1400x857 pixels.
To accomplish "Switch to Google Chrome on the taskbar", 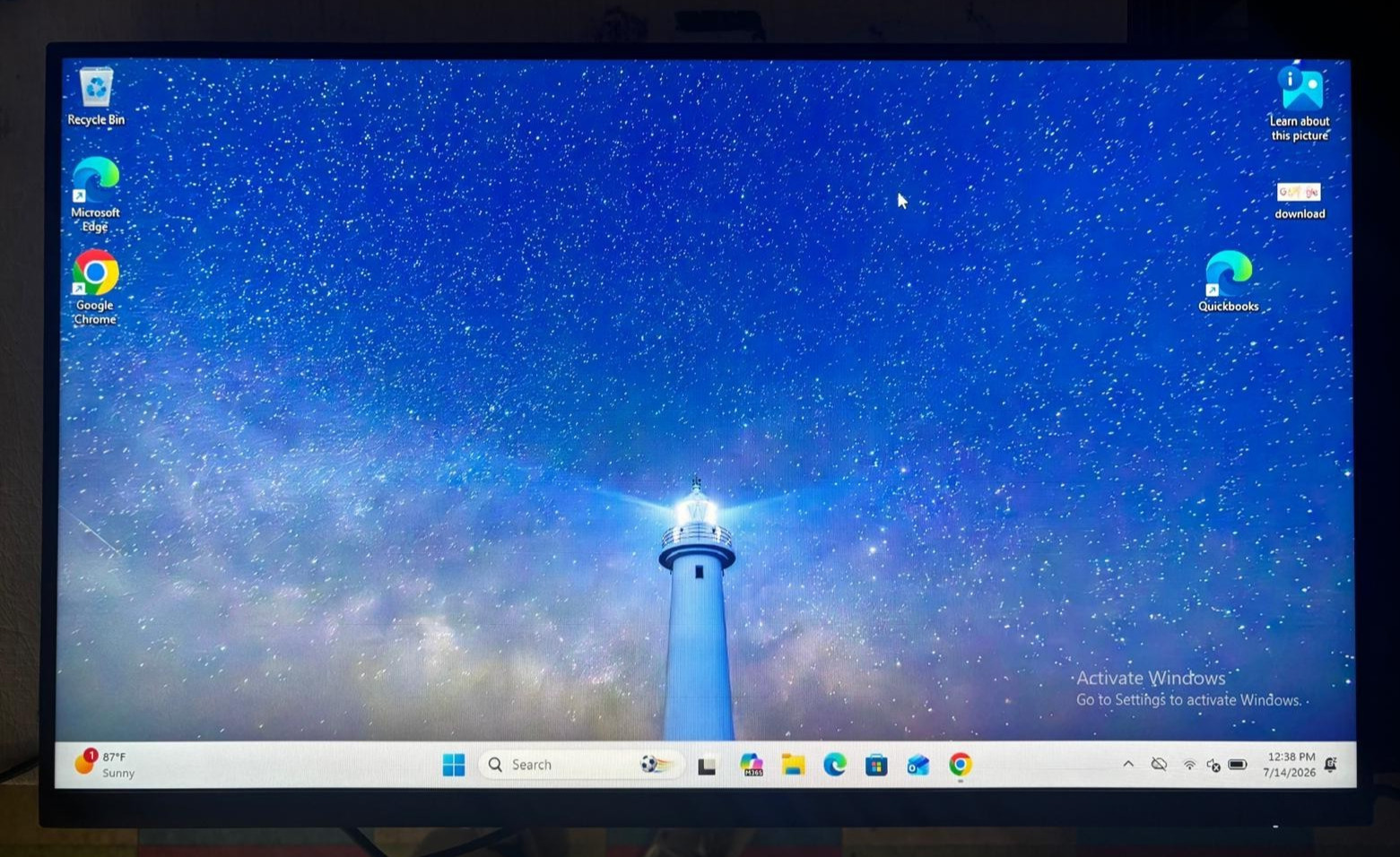I will pyautogui.click(x=960, y=765).
